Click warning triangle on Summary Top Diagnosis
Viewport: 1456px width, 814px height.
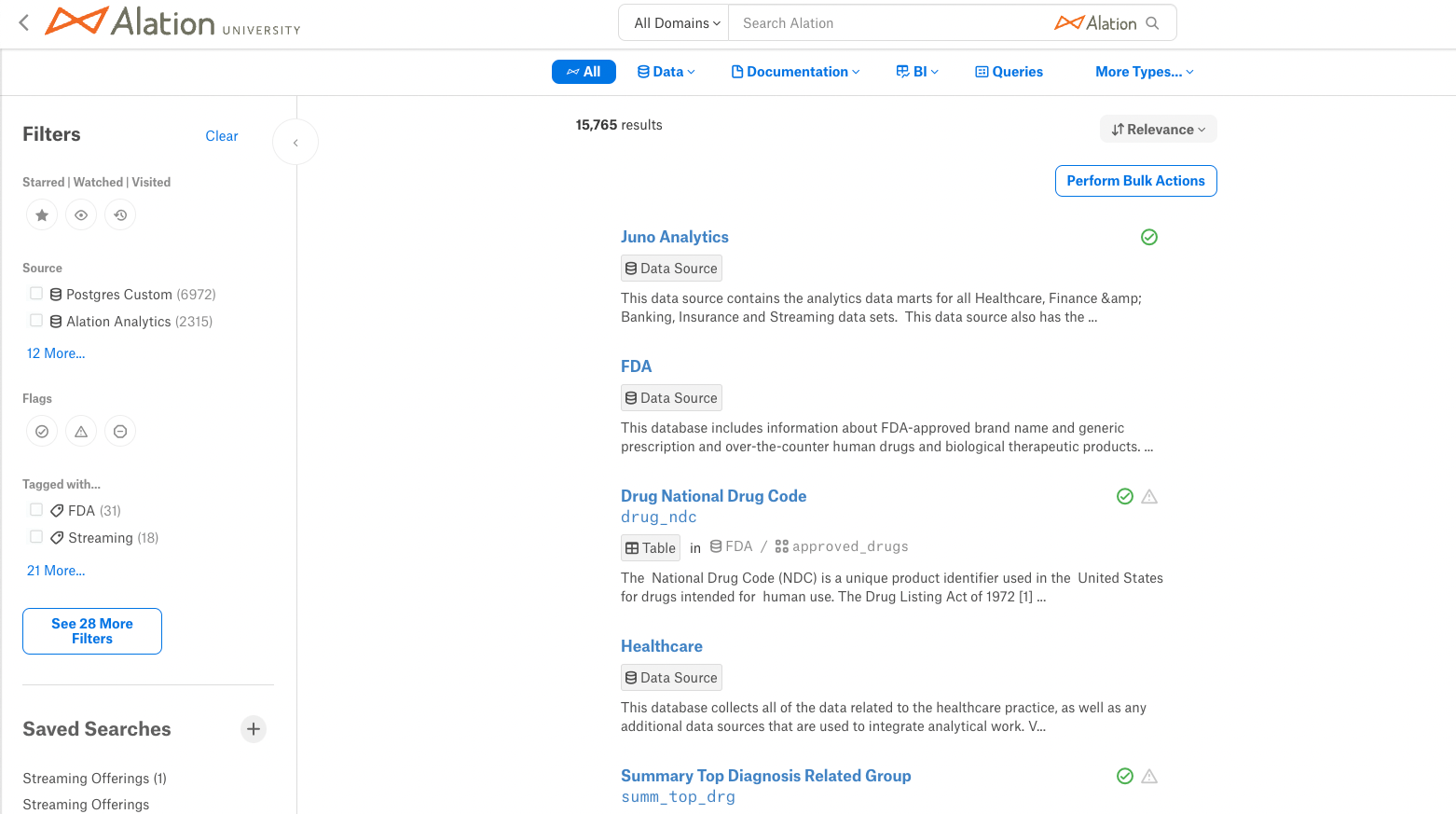coord(1149,777)
